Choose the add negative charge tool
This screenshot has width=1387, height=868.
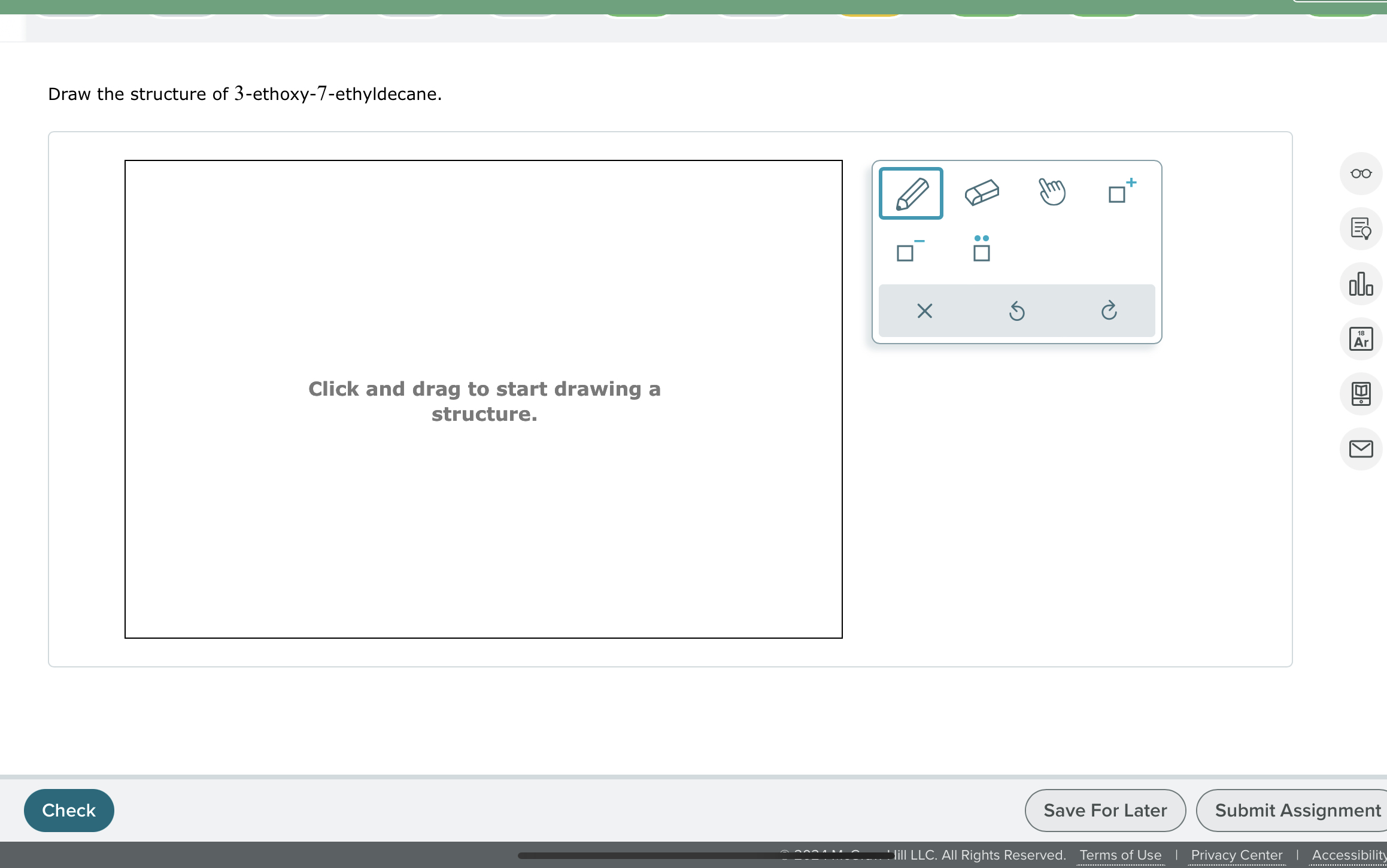coord(909,250)
